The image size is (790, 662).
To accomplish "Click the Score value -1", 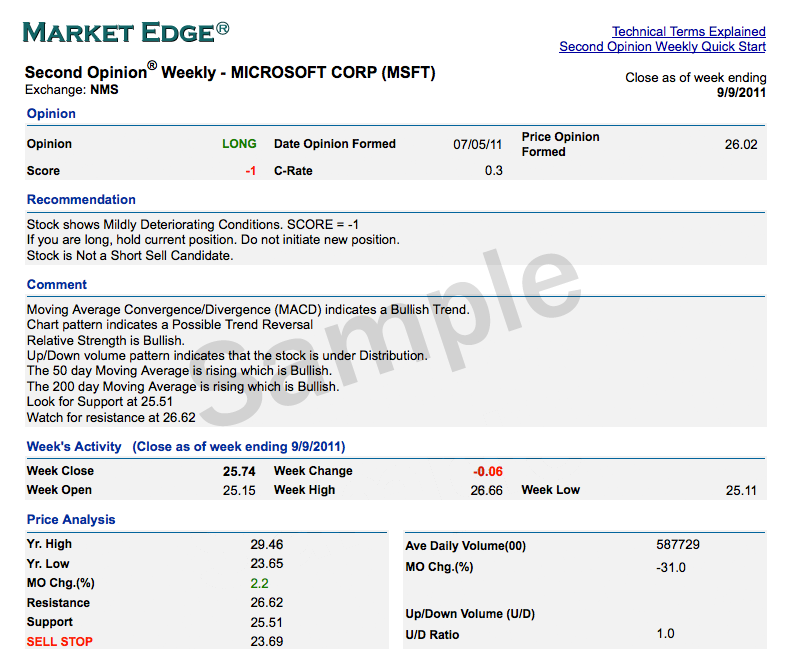I will pyautogui.click(x=251, y=171).
